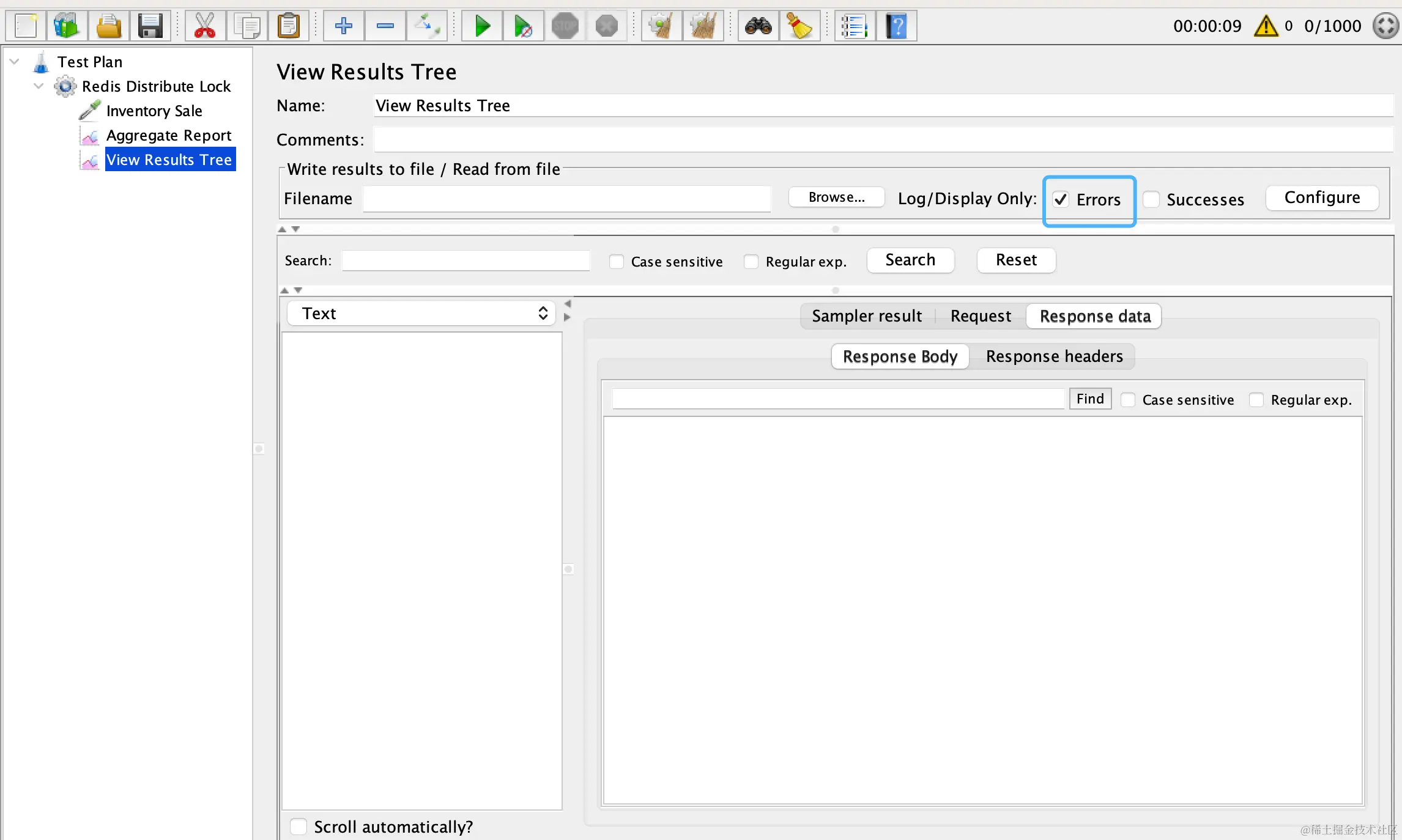The image size is (1402, 840).
Task: Click the Browse... button
Action: click(x=836, y=197)
